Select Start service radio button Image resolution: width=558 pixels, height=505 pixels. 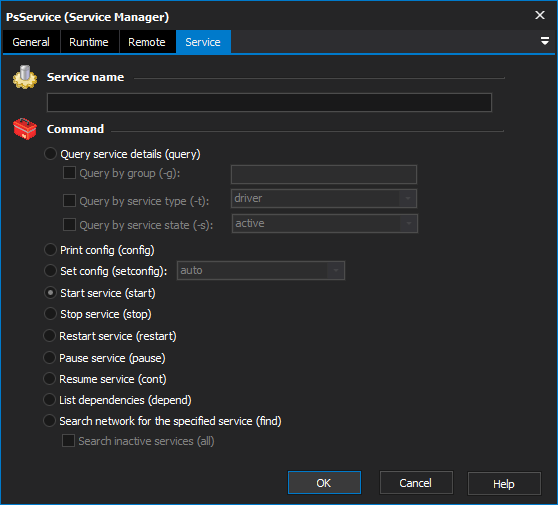(50, 293)
